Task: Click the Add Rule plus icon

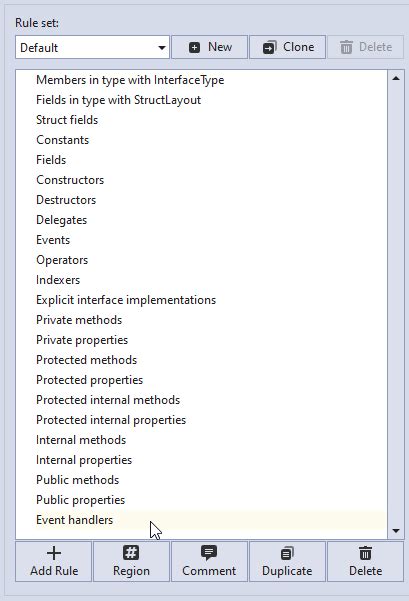Action: click(x=54, y=553)
